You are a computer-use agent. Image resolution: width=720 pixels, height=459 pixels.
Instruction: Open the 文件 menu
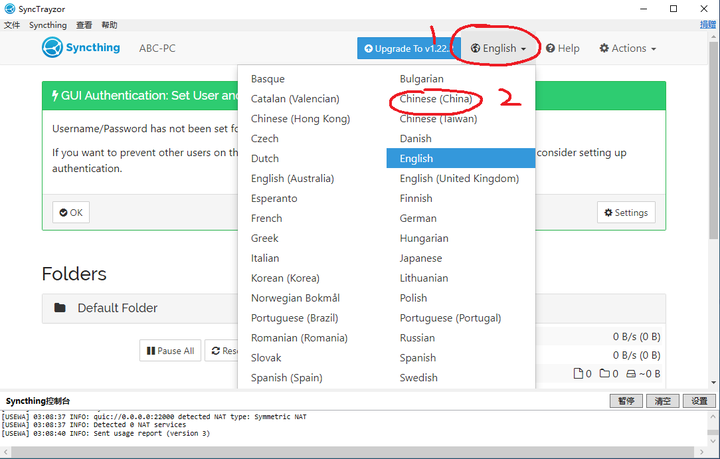point(12,25)
